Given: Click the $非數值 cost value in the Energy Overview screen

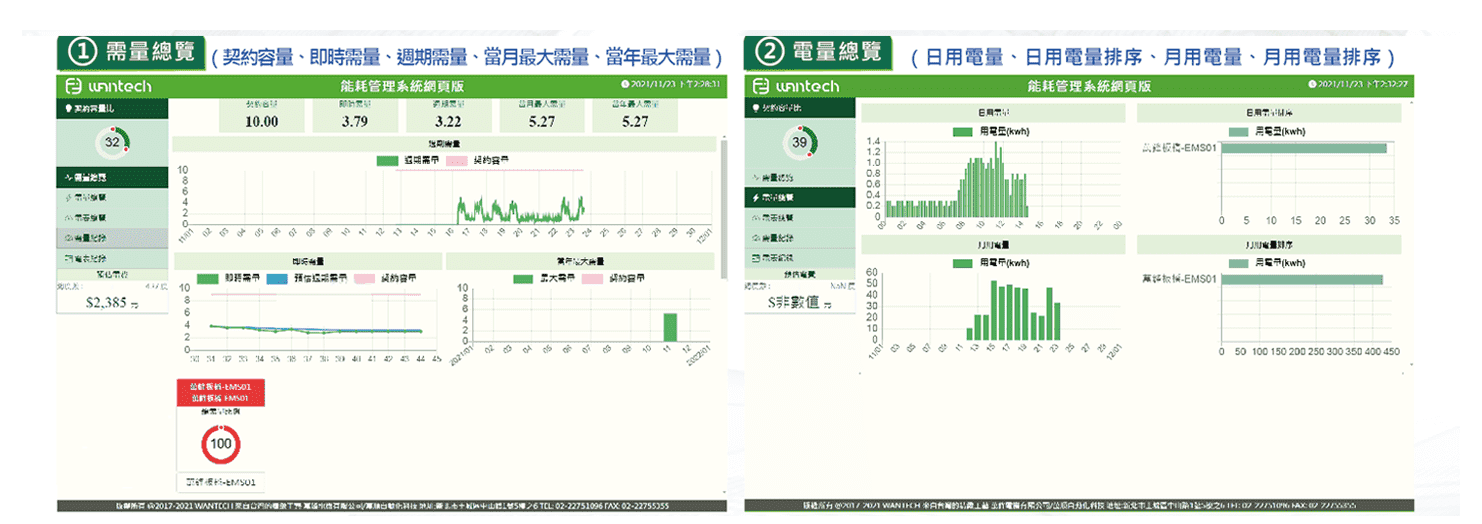Looking at the screenshot, I should pyautogui.click(x=799, y=301).
